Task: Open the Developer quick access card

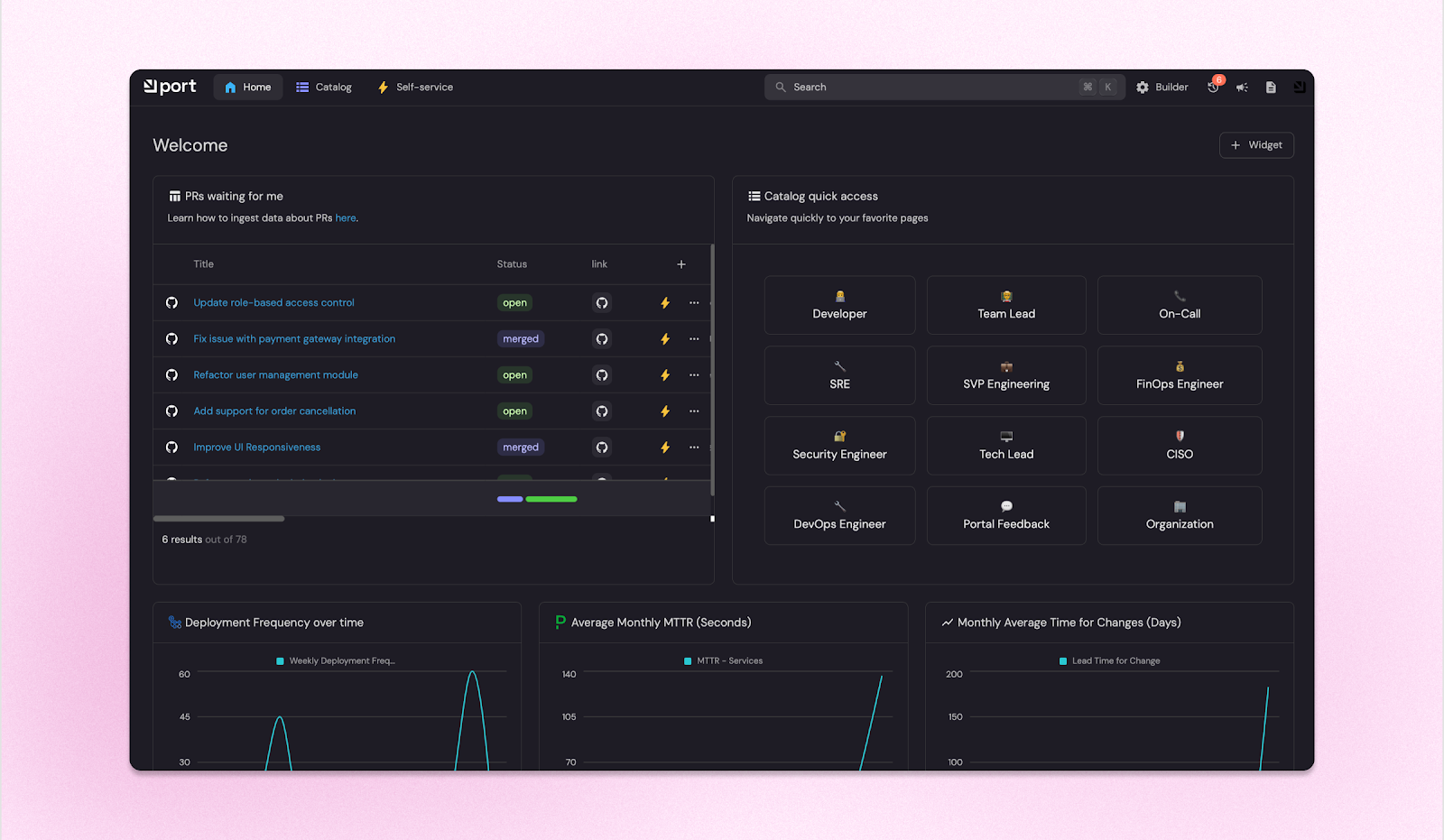Action: click(839, 304)
